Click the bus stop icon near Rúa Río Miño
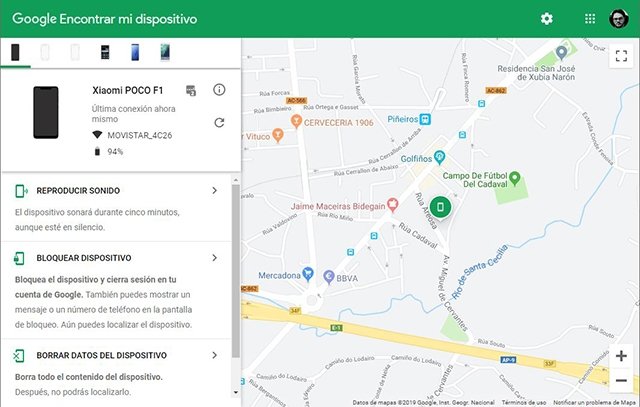The width and height of the screenshot is (640, 407). (x=374, y=236)
